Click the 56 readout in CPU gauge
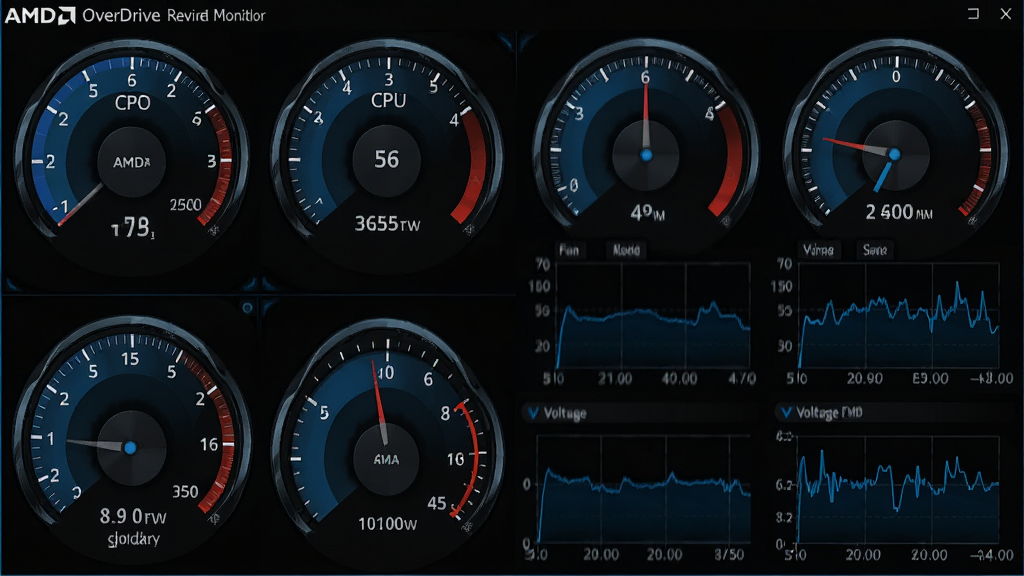The height and width of the screenshot is (576, 1024). click(387, 159)
